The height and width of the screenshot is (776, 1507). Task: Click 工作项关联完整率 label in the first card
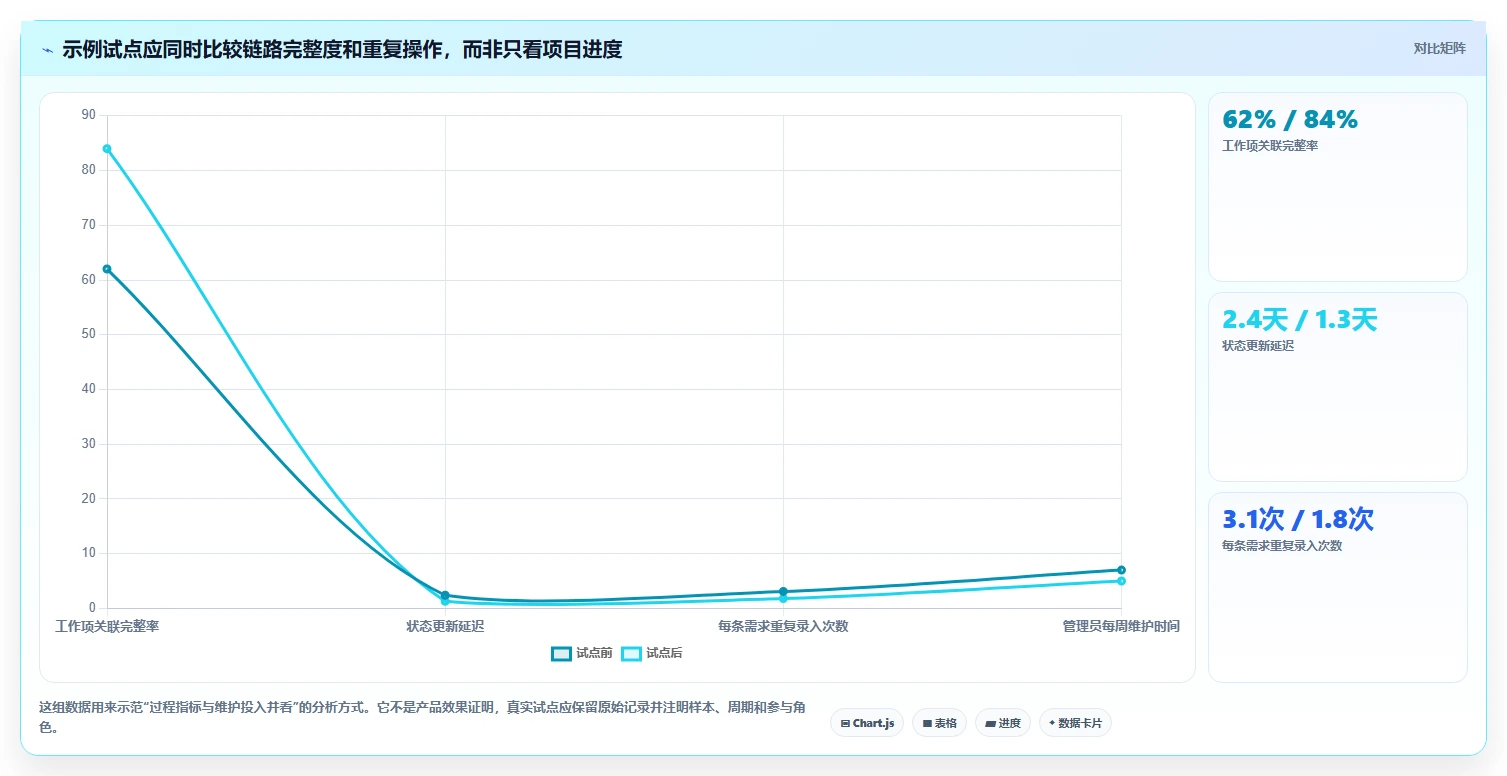[1270, 146]
